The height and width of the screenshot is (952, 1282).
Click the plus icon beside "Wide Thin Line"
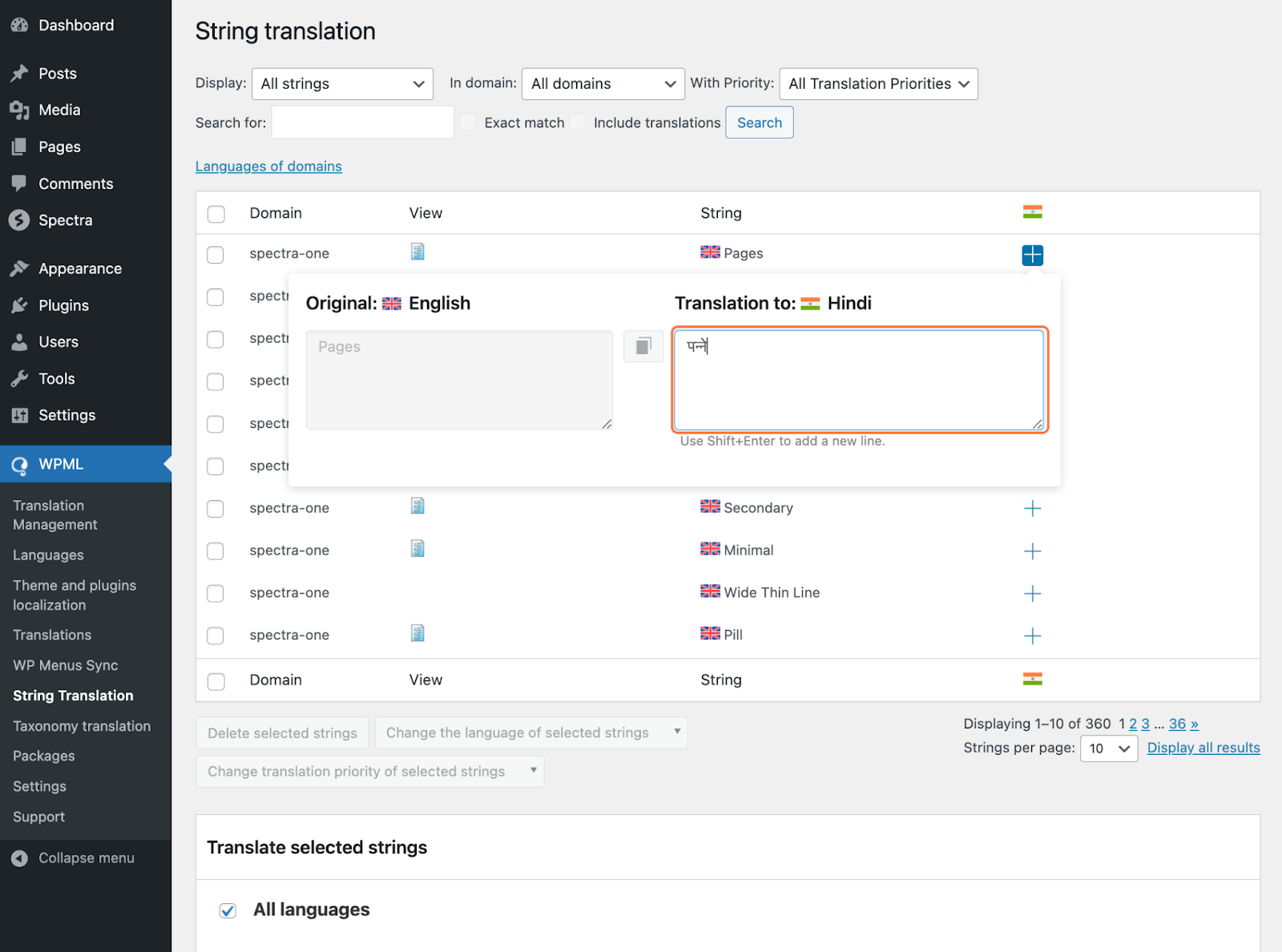[x=1033, y=593]
